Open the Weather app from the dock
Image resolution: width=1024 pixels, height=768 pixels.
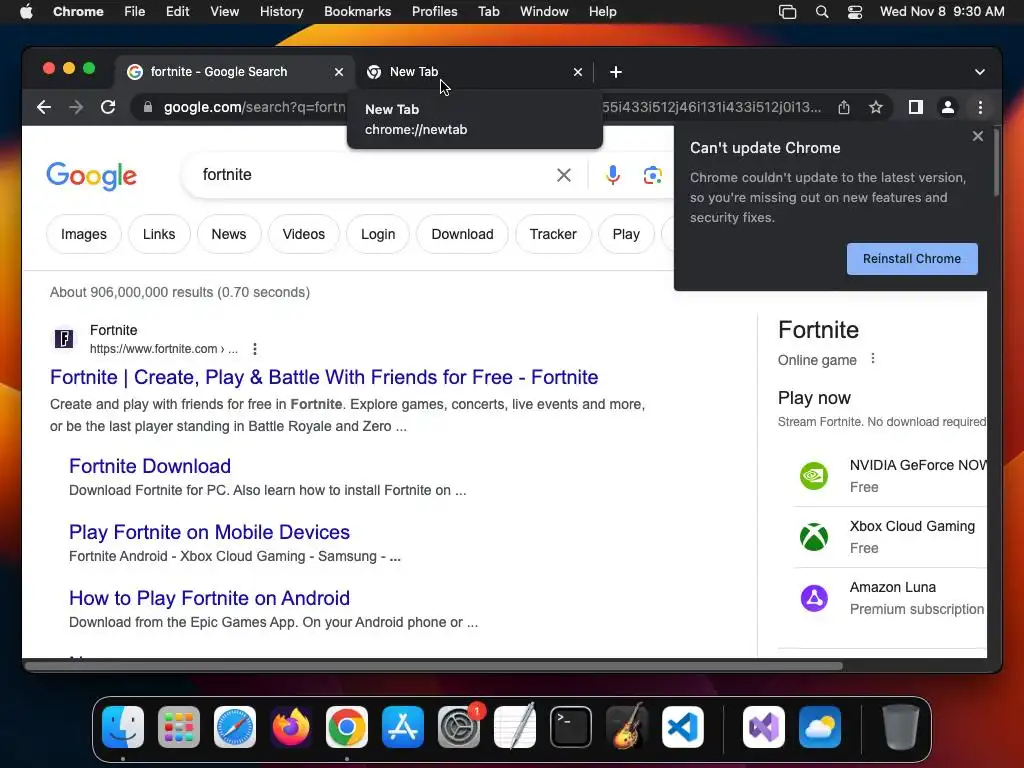click(x=820, y=727)
